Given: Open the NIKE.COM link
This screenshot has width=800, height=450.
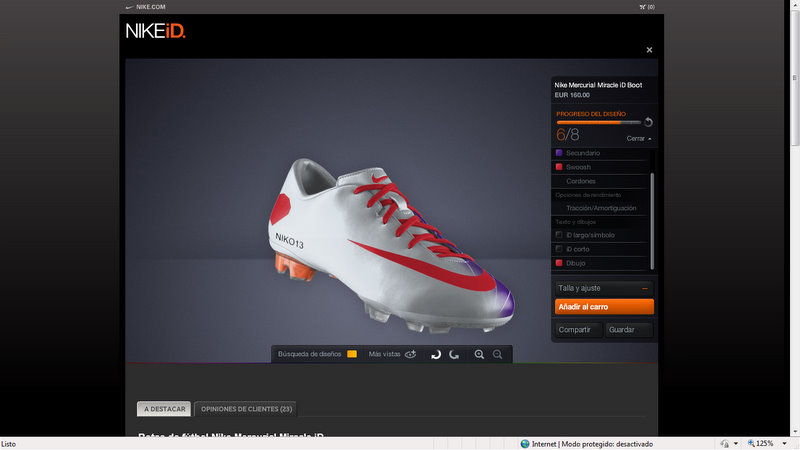Looking at the screenshot, I should (151, 7).
